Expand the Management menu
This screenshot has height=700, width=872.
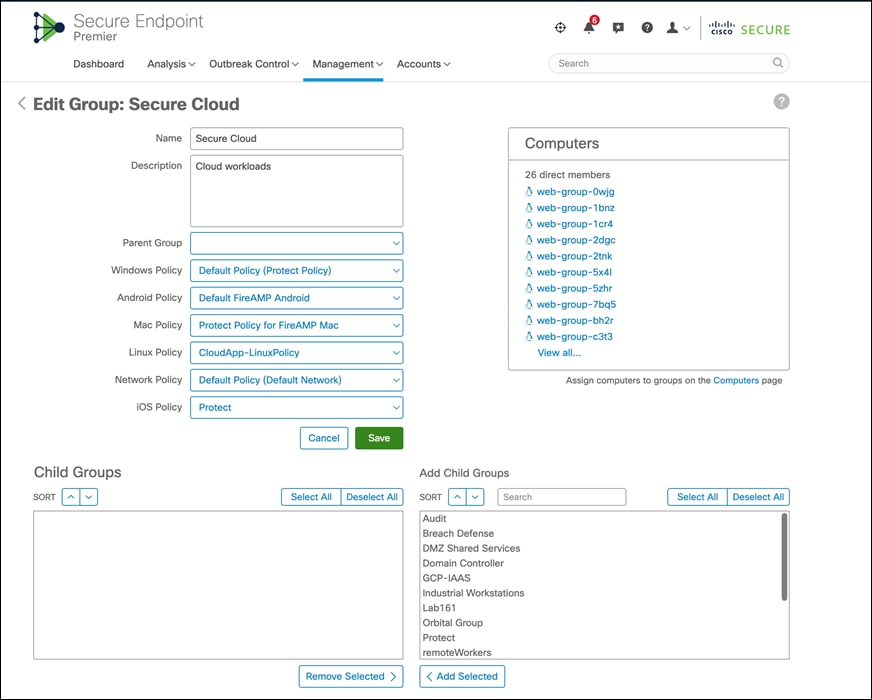pos(348,64)
